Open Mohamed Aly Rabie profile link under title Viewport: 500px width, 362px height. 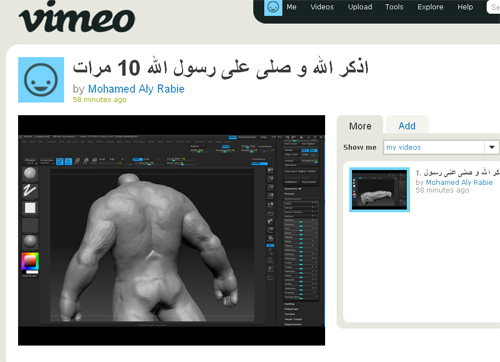(x=136, y=89)
